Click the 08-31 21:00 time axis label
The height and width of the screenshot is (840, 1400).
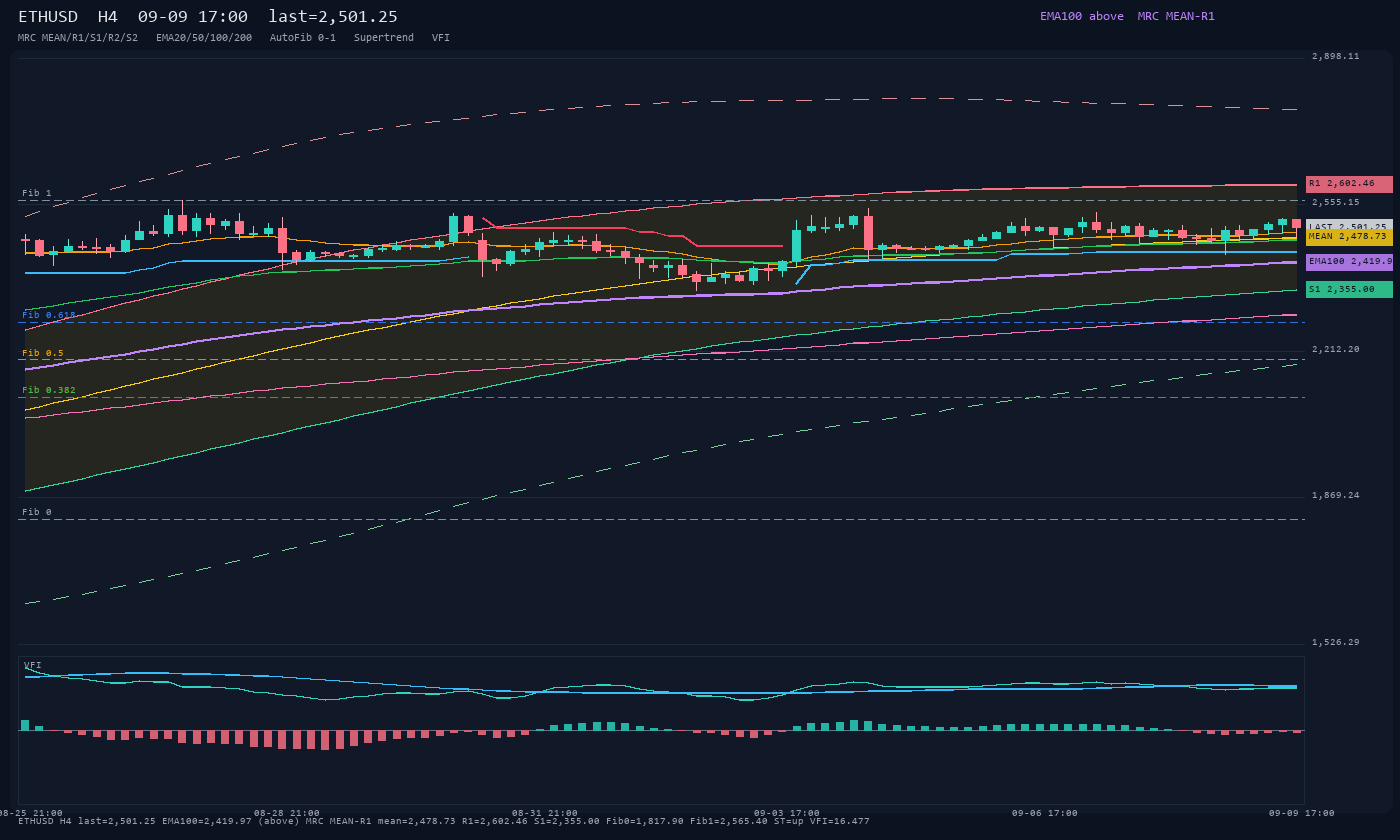545,813
